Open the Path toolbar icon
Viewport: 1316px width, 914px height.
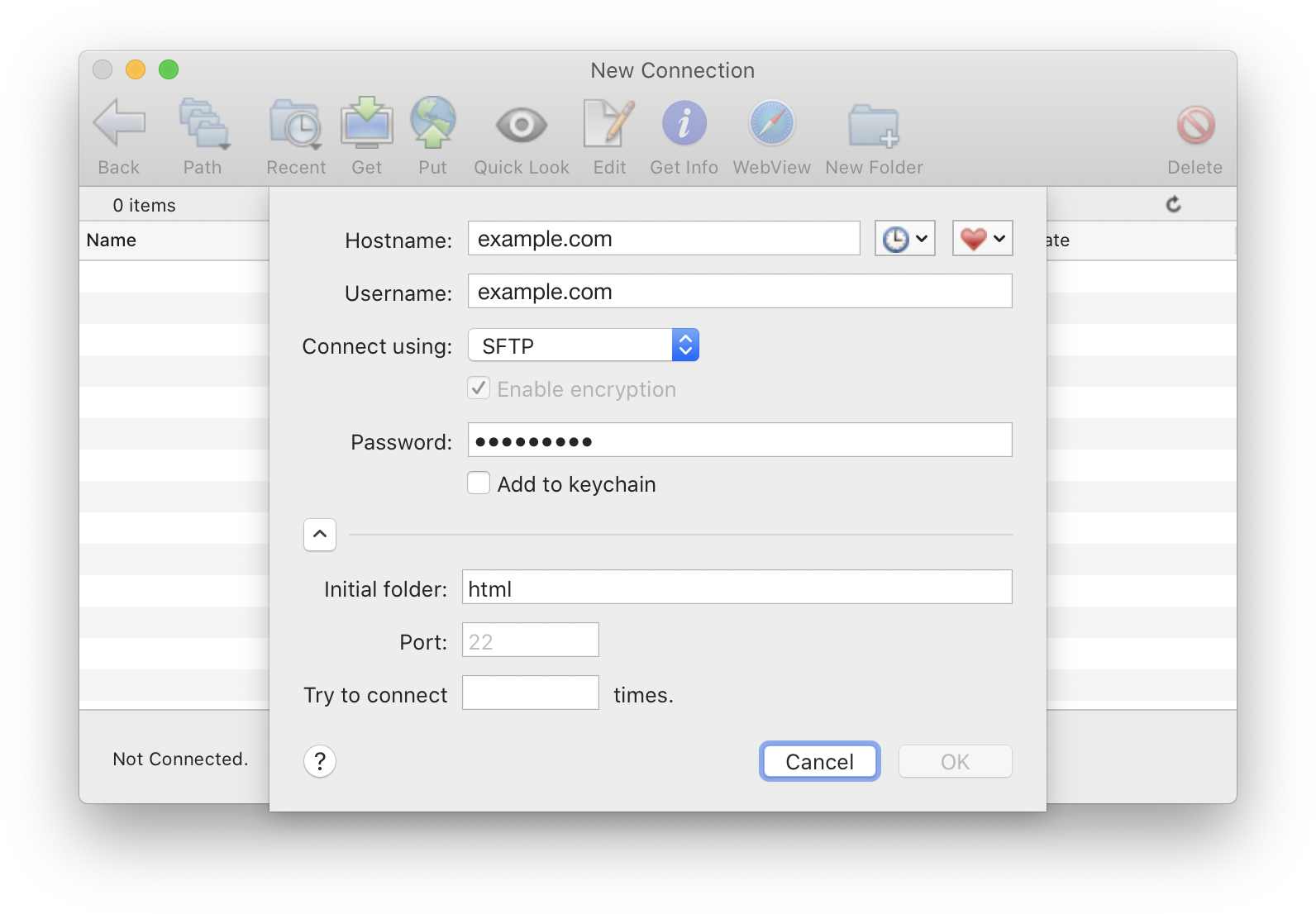click(x=203, y=123)
